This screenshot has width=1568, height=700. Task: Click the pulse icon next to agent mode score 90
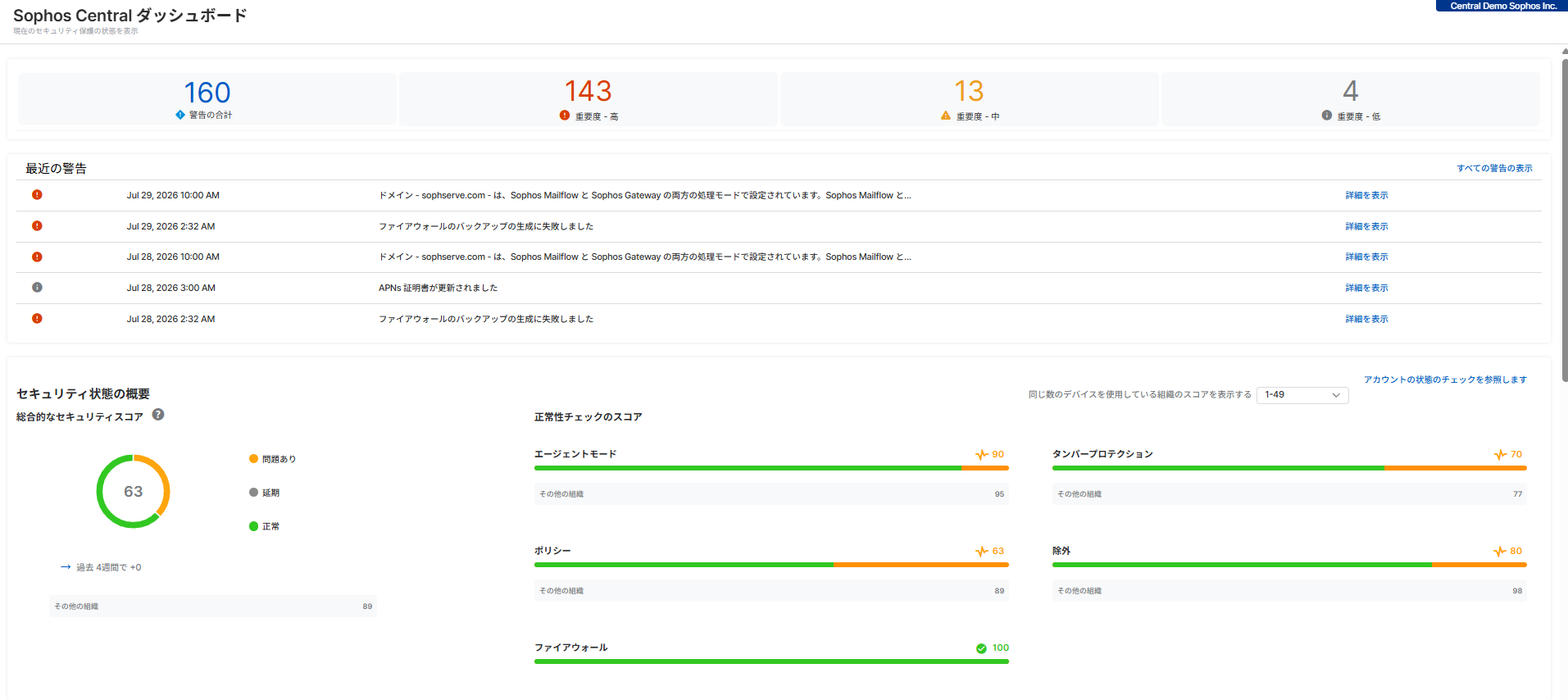point(981,455)
